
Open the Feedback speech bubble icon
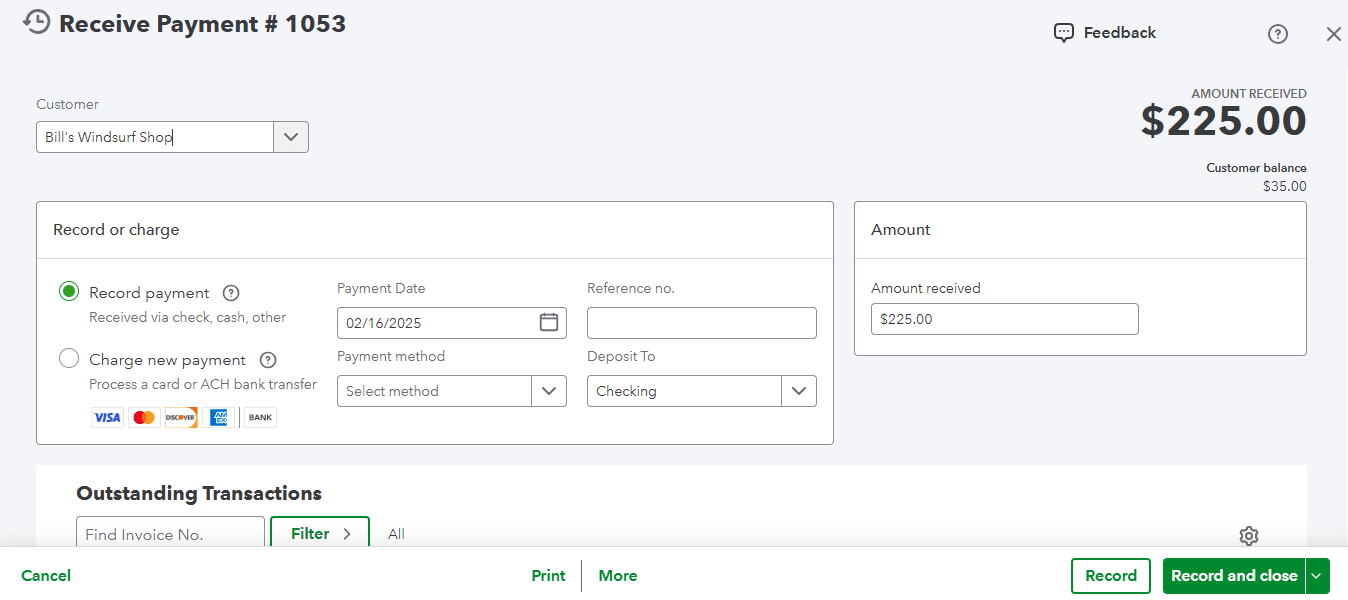point(1064,33)
